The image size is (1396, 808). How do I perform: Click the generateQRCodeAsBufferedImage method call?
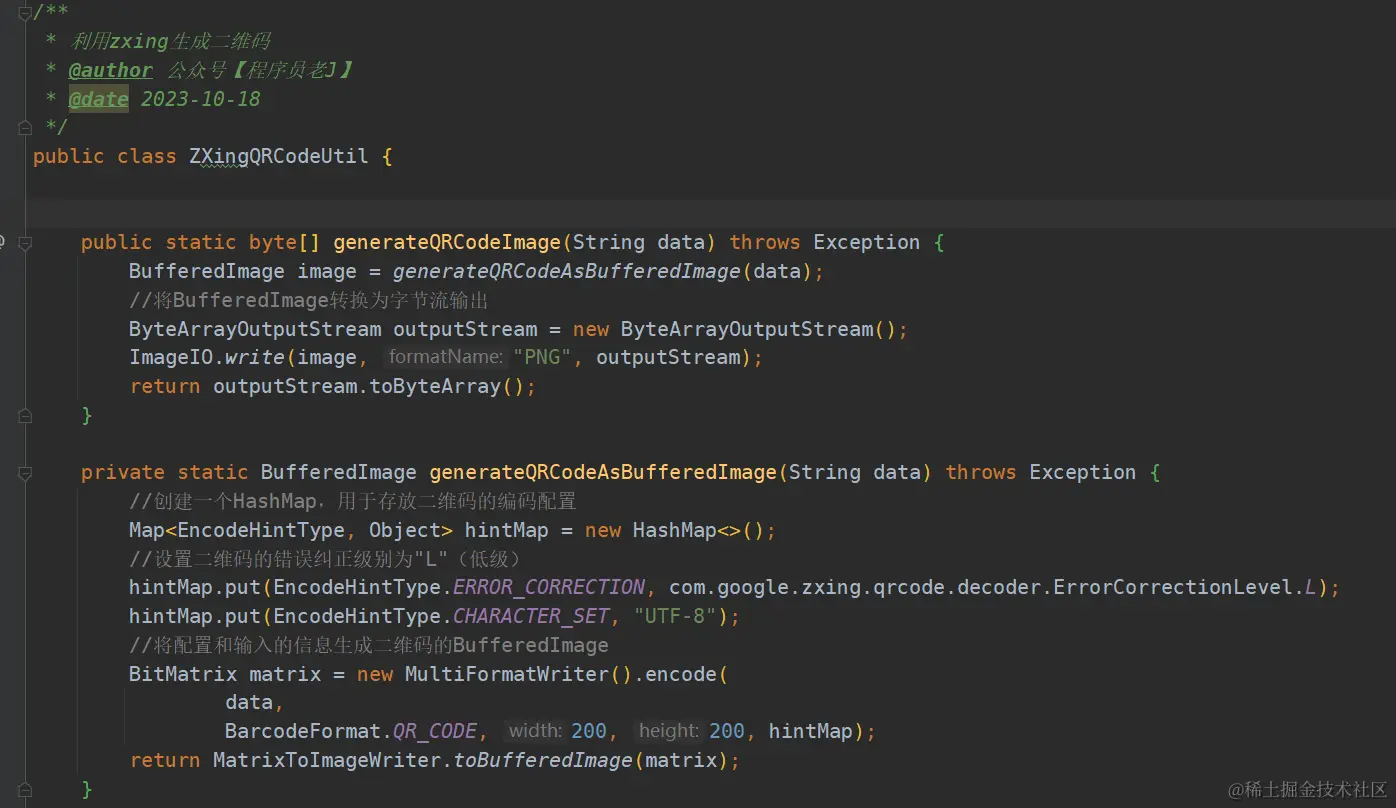[x=571, y=270]
